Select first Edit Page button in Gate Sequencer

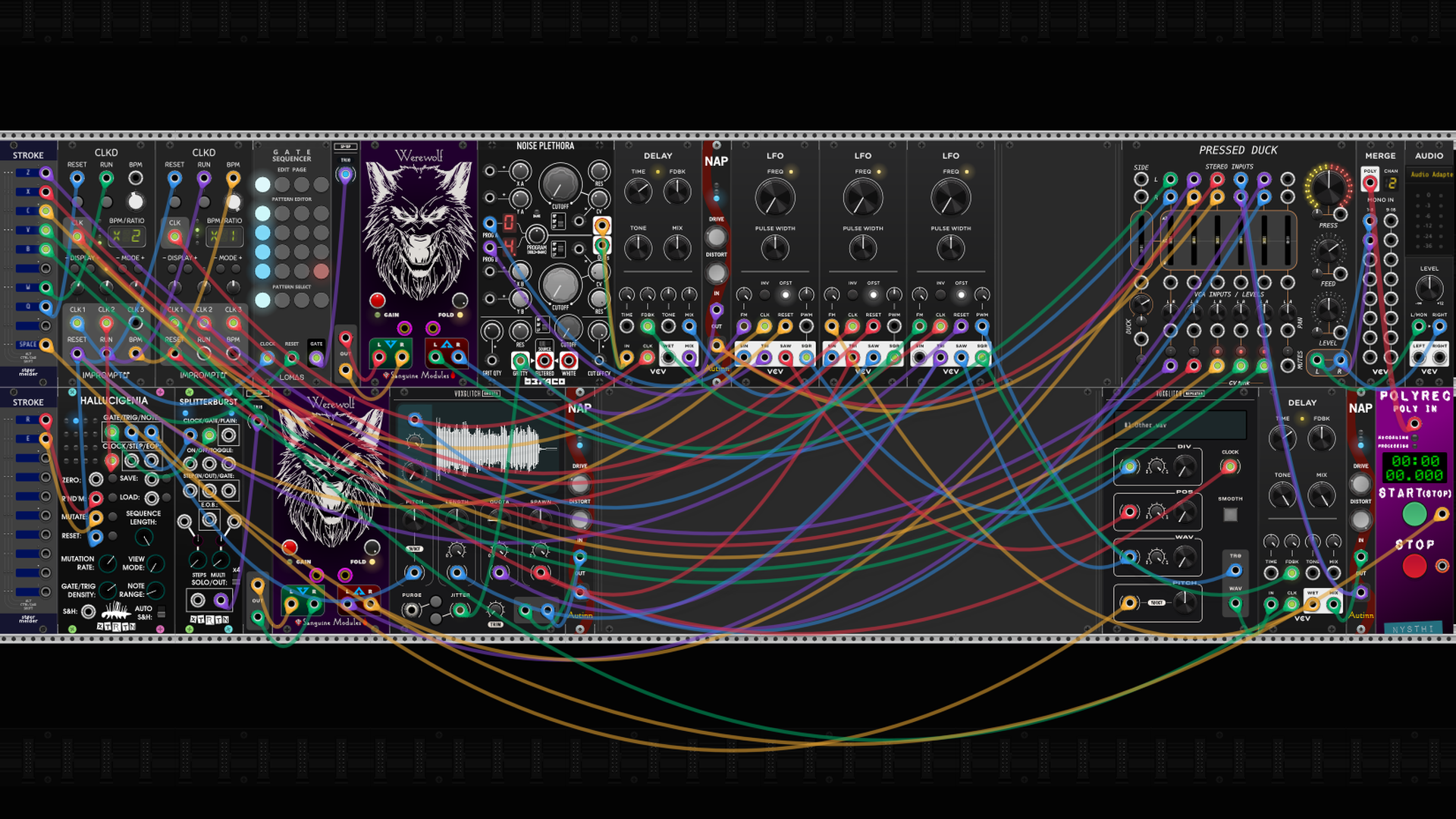coord(262,184)
